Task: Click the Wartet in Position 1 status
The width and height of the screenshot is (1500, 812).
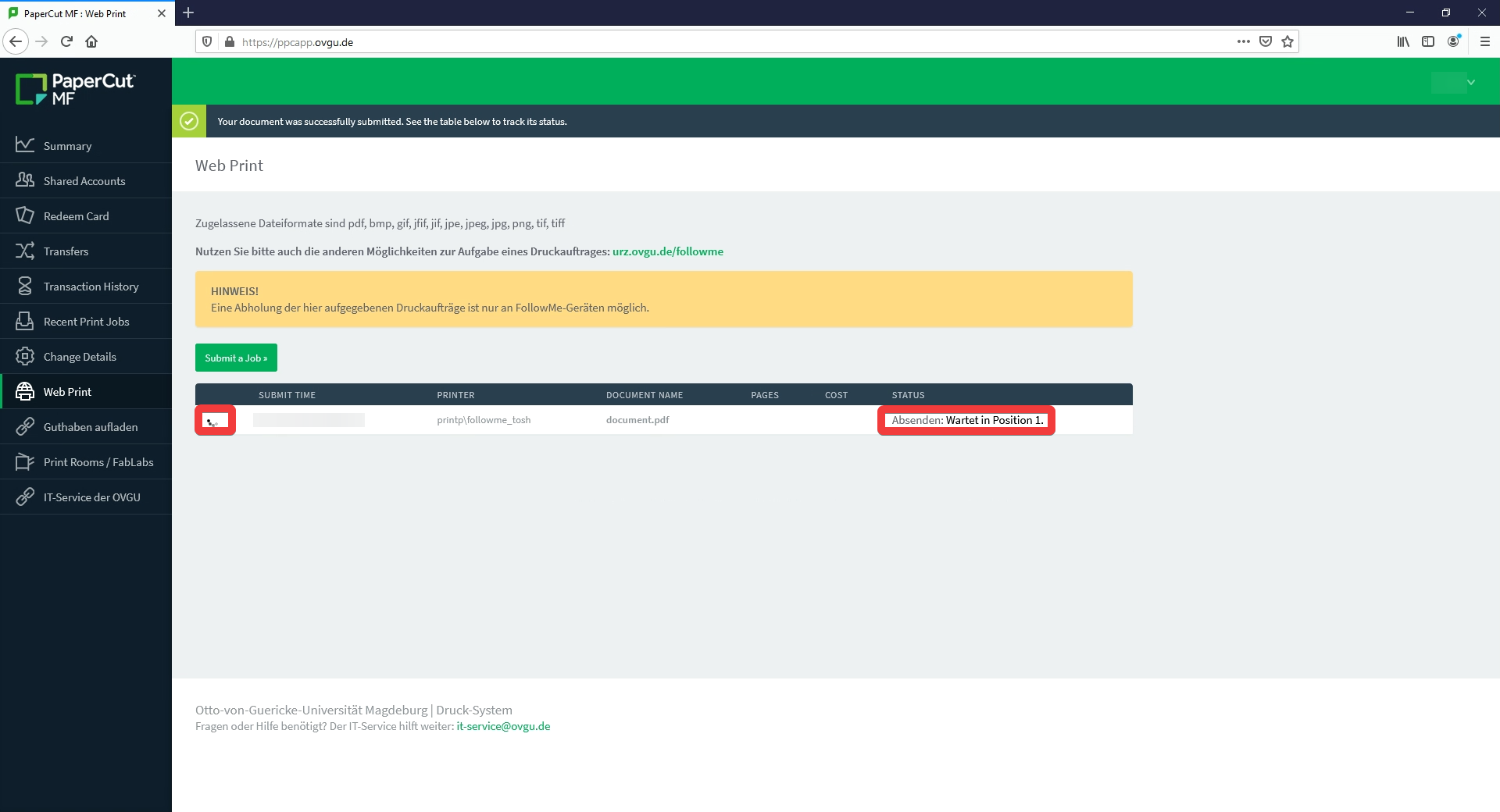Action: click(995, 420)
